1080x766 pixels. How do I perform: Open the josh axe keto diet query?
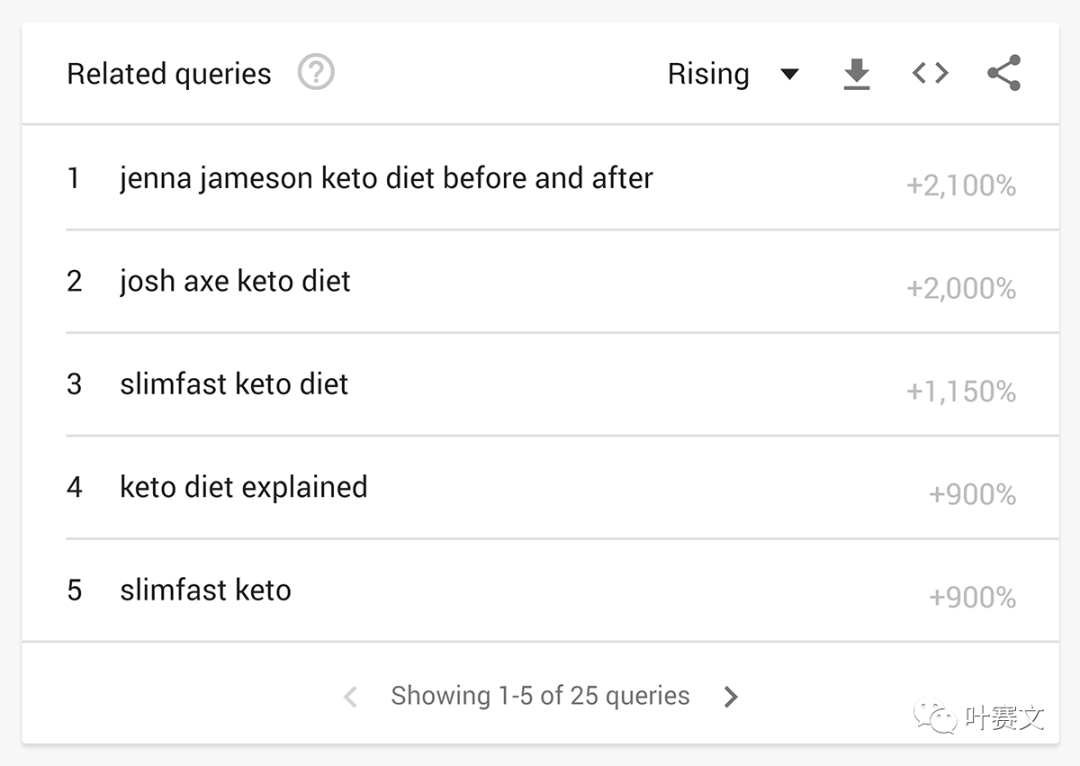click(x=235, y=281)
